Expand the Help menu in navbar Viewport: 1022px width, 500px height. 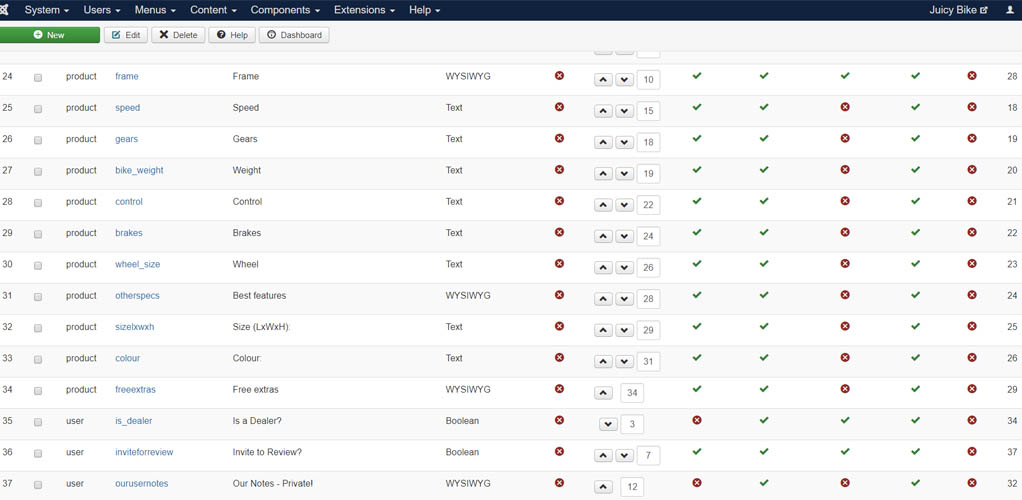click(x=424, y=10)
